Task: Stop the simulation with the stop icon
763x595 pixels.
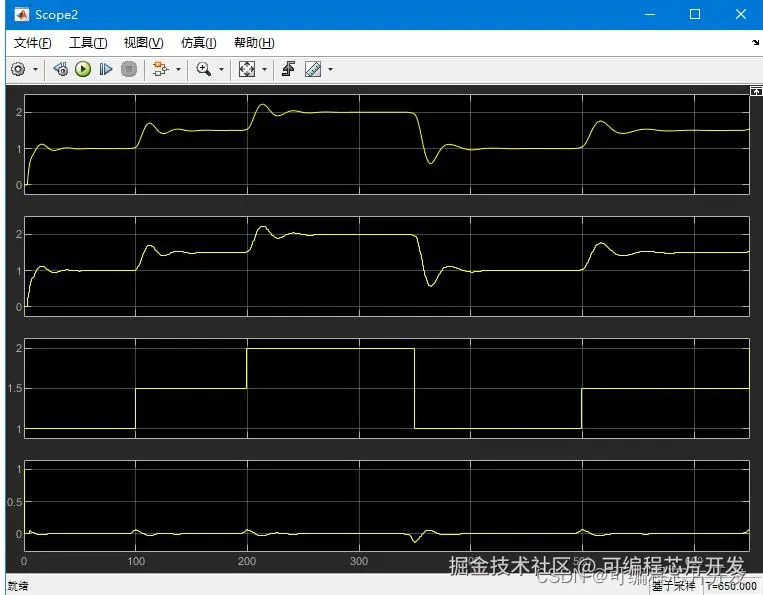Action: point(128,69)
